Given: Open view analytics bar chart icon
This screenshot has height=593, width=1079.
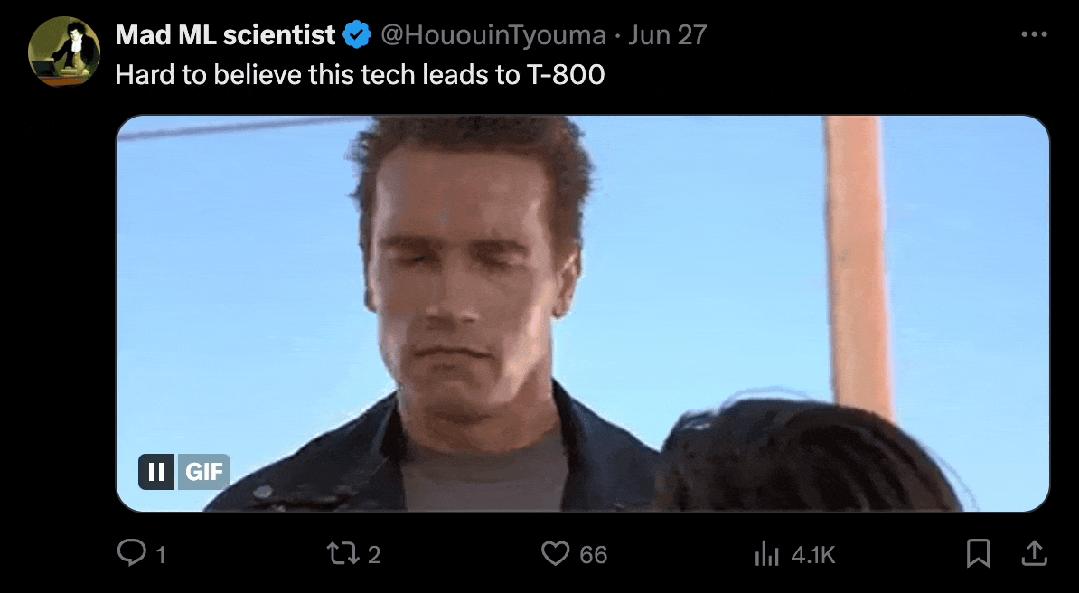Looking at the screenshot, I should [766, 554].
